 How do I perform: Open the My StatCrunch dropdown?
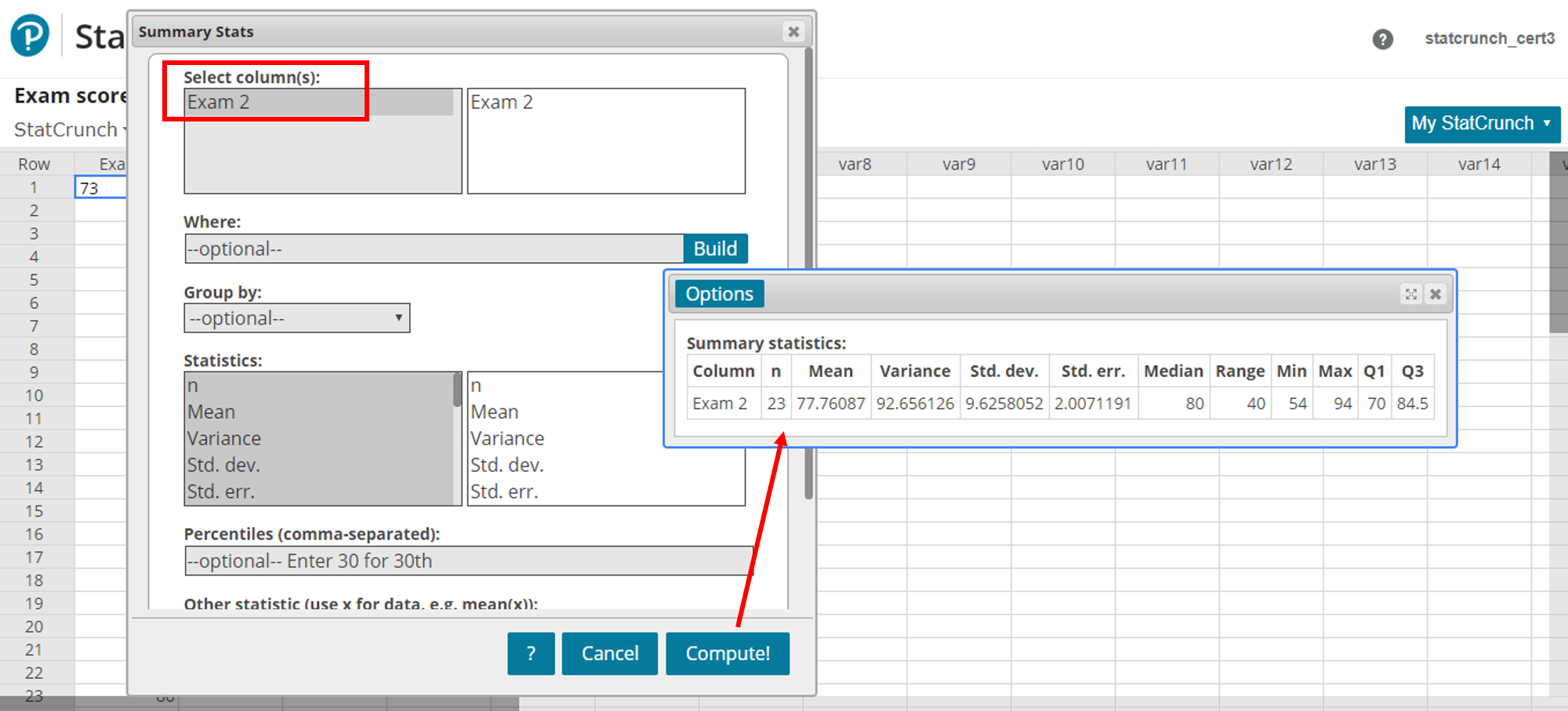click(1481, 123)
